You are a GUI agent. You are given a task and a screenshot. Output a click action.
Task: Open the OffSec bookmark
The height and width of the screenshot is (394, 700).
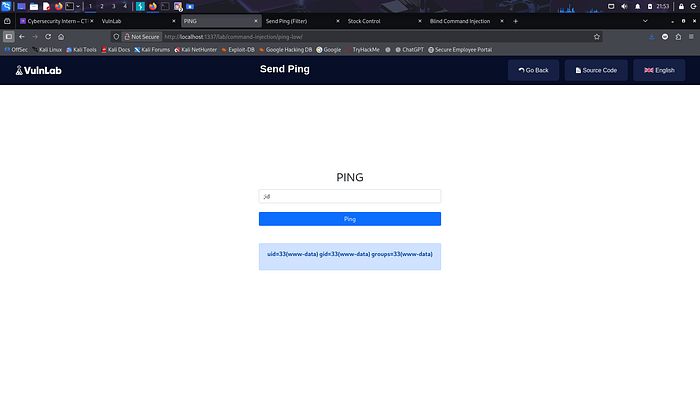16,50
